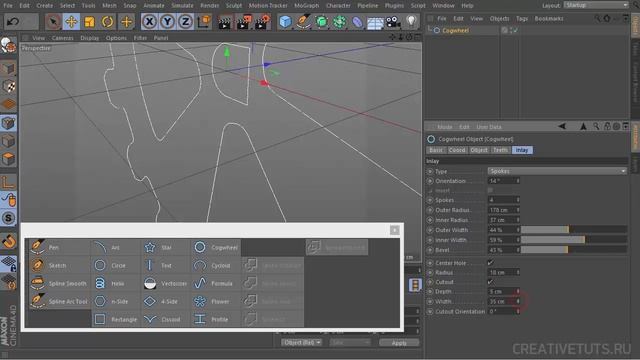Image resolution: width=640 pixels, height=360 pixels.
Task: Open the MoGraph menu
Action: tap(307, 6)
